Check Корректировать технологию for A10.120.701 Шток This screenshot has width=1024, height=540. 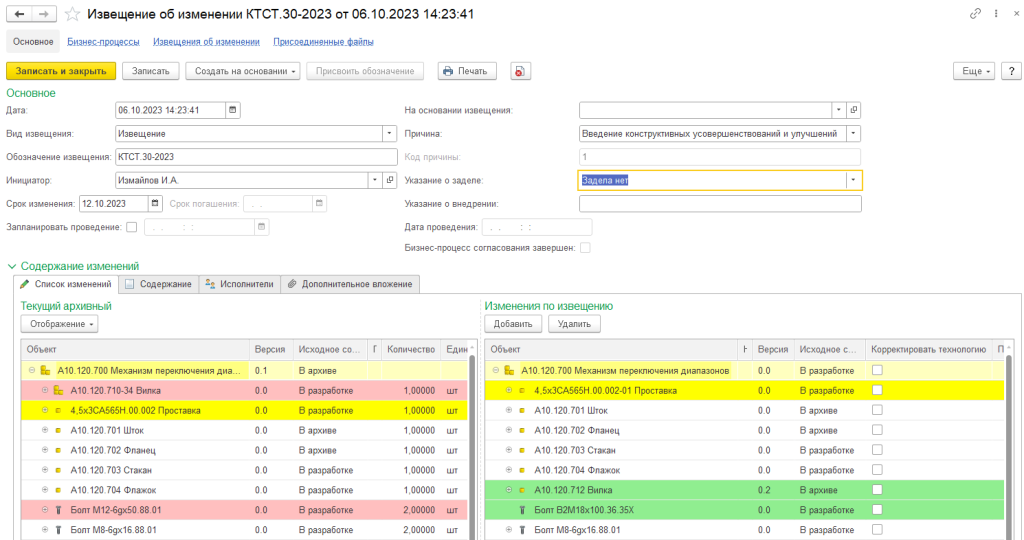(877, 410)
